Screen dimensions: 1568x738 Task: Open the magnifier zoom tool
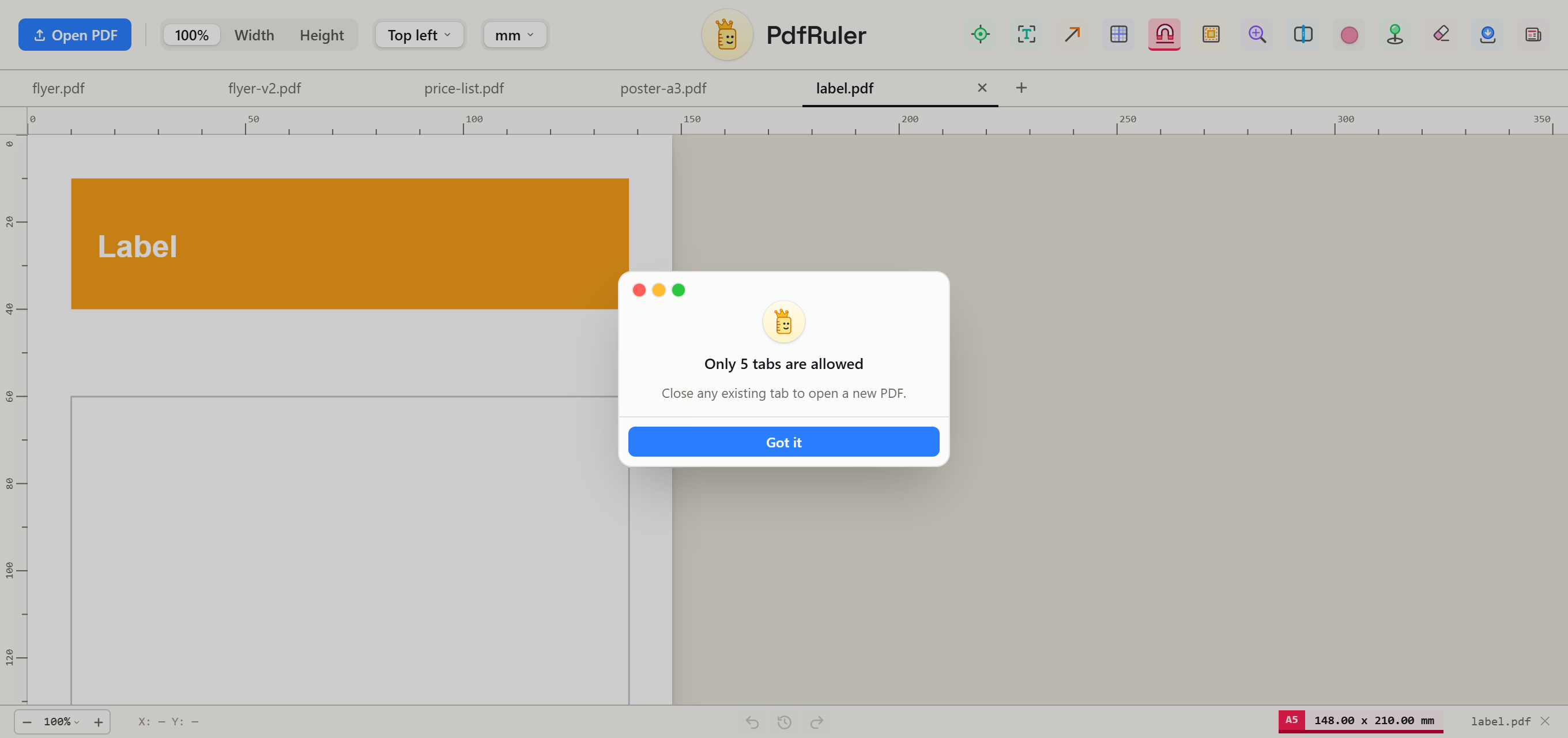(x=1257, y=35)
